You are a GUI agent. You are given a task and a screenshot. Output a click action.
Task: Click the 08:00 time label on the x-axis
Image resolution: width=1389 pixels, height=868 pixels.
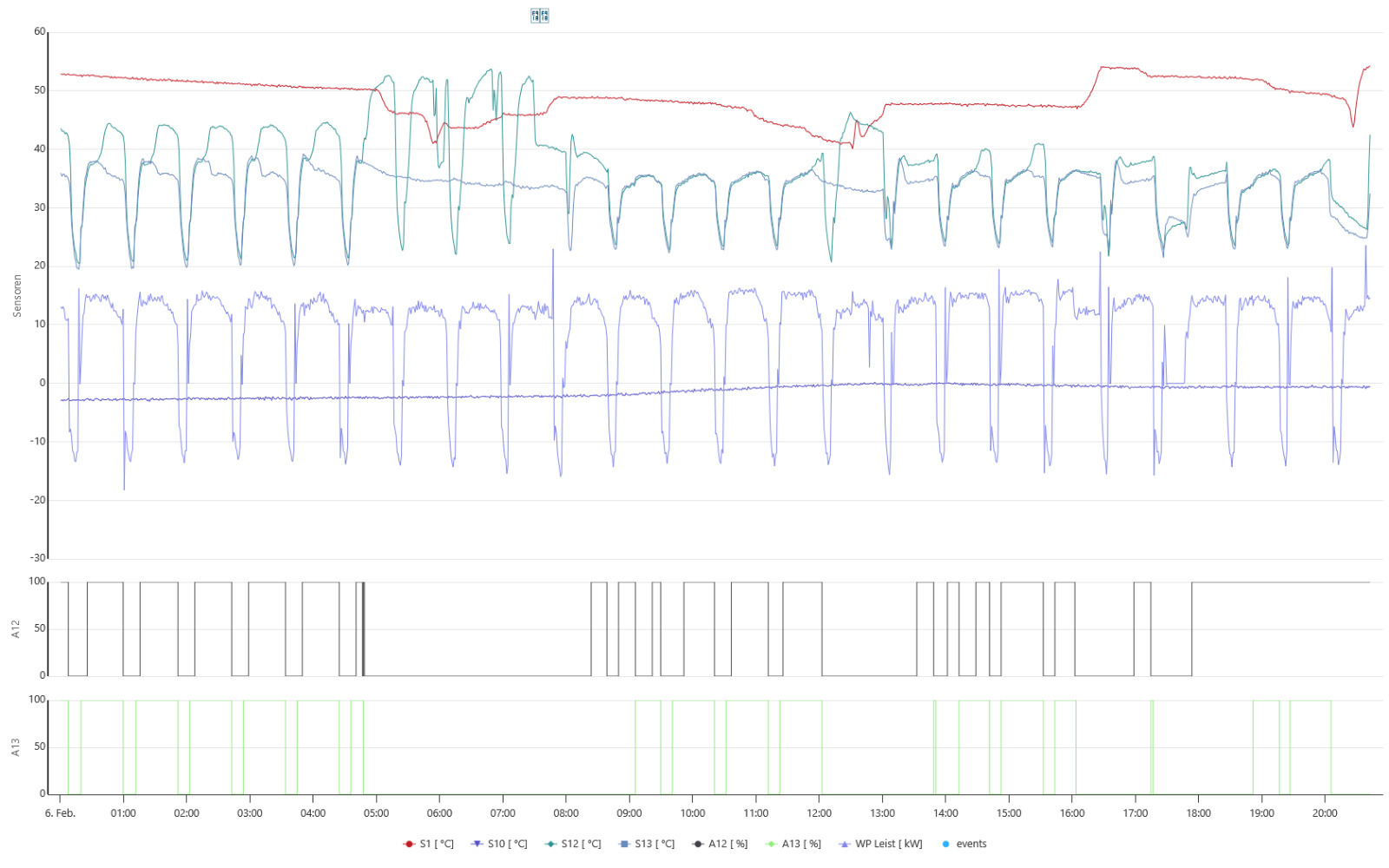point(566,813)
